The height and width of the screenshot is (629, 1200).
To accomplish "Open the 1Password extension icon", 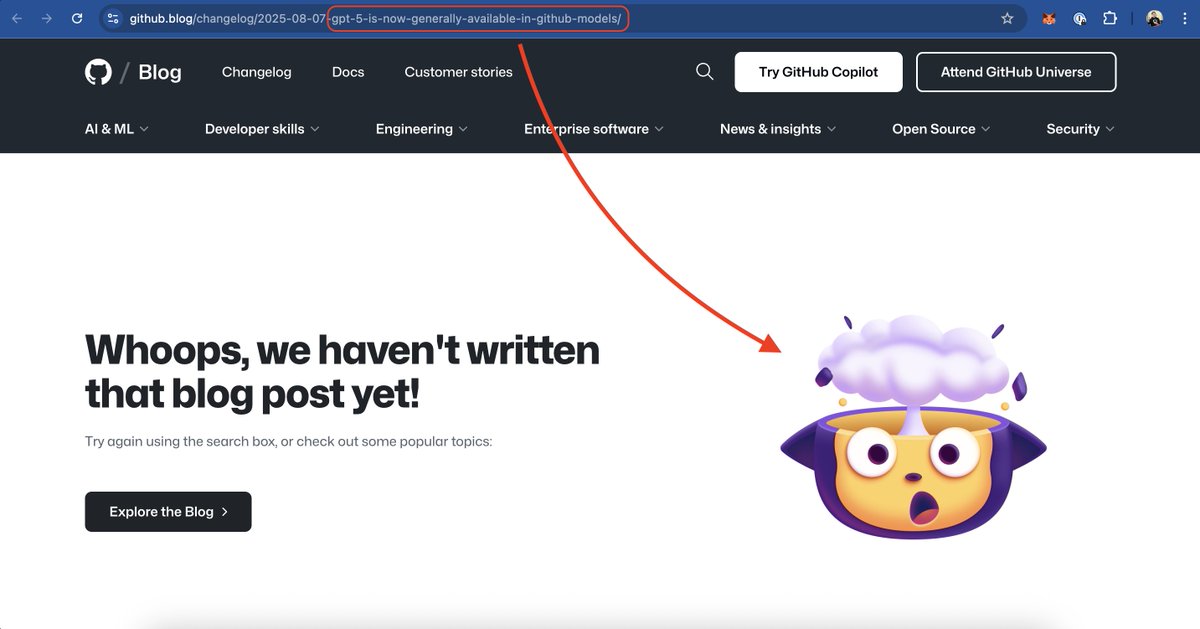I will pos(1080,18).
